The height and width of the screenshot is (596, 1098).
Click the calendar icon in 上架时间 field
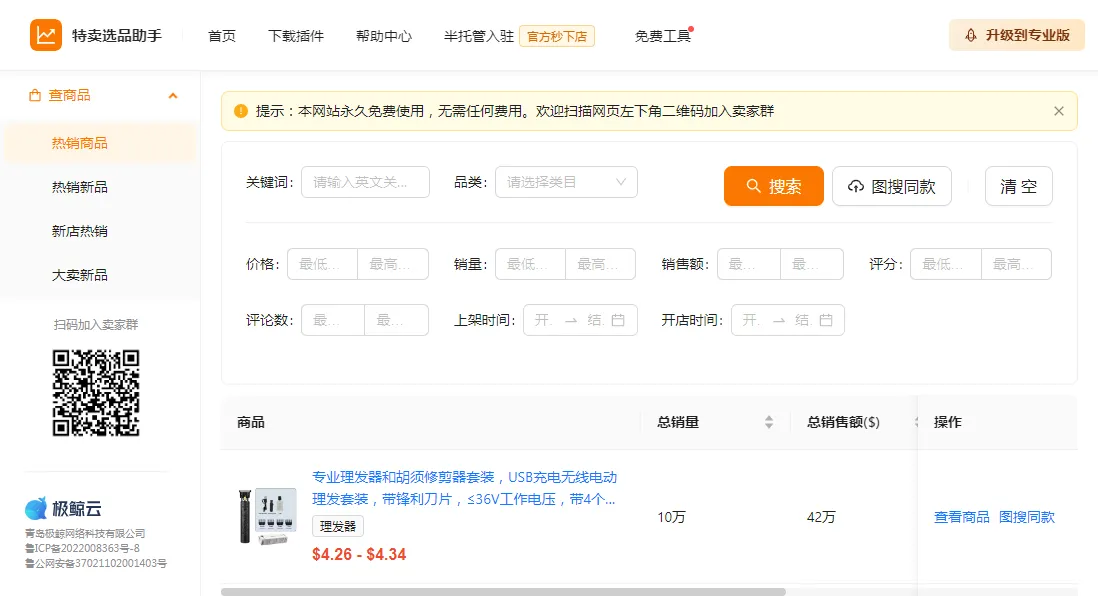pyautogui.click(x=618, y=320)
